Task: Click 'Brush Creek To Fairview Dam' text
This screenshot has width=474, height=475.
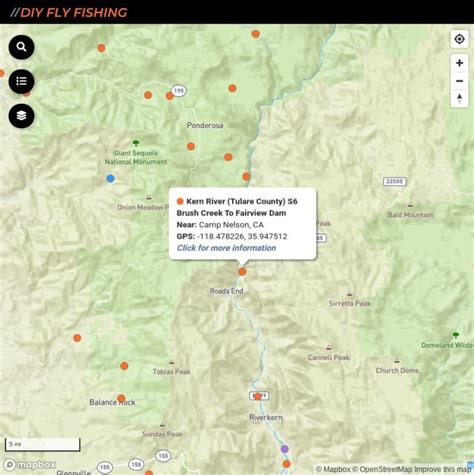Action: click(231, 213)
